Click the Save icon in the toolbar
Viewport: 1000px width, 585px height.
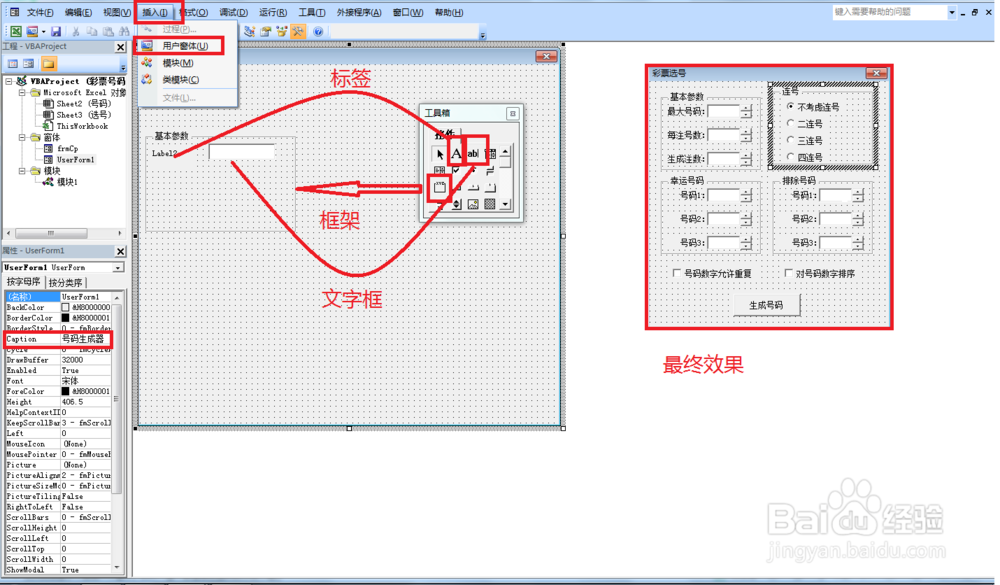56,31
